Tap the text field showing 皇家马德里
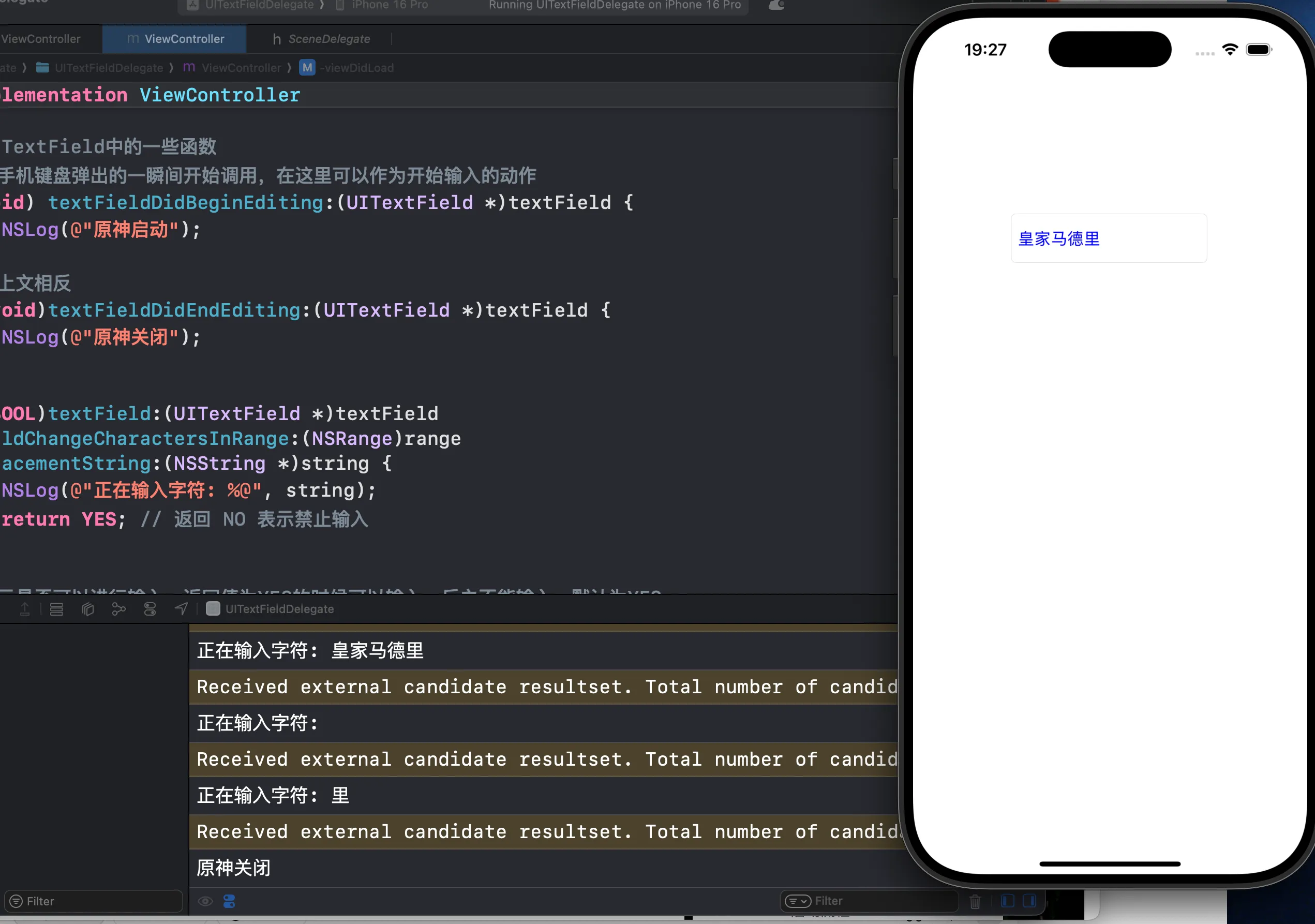Screen dimensions: 1315x924 [x=1109, y=239]
